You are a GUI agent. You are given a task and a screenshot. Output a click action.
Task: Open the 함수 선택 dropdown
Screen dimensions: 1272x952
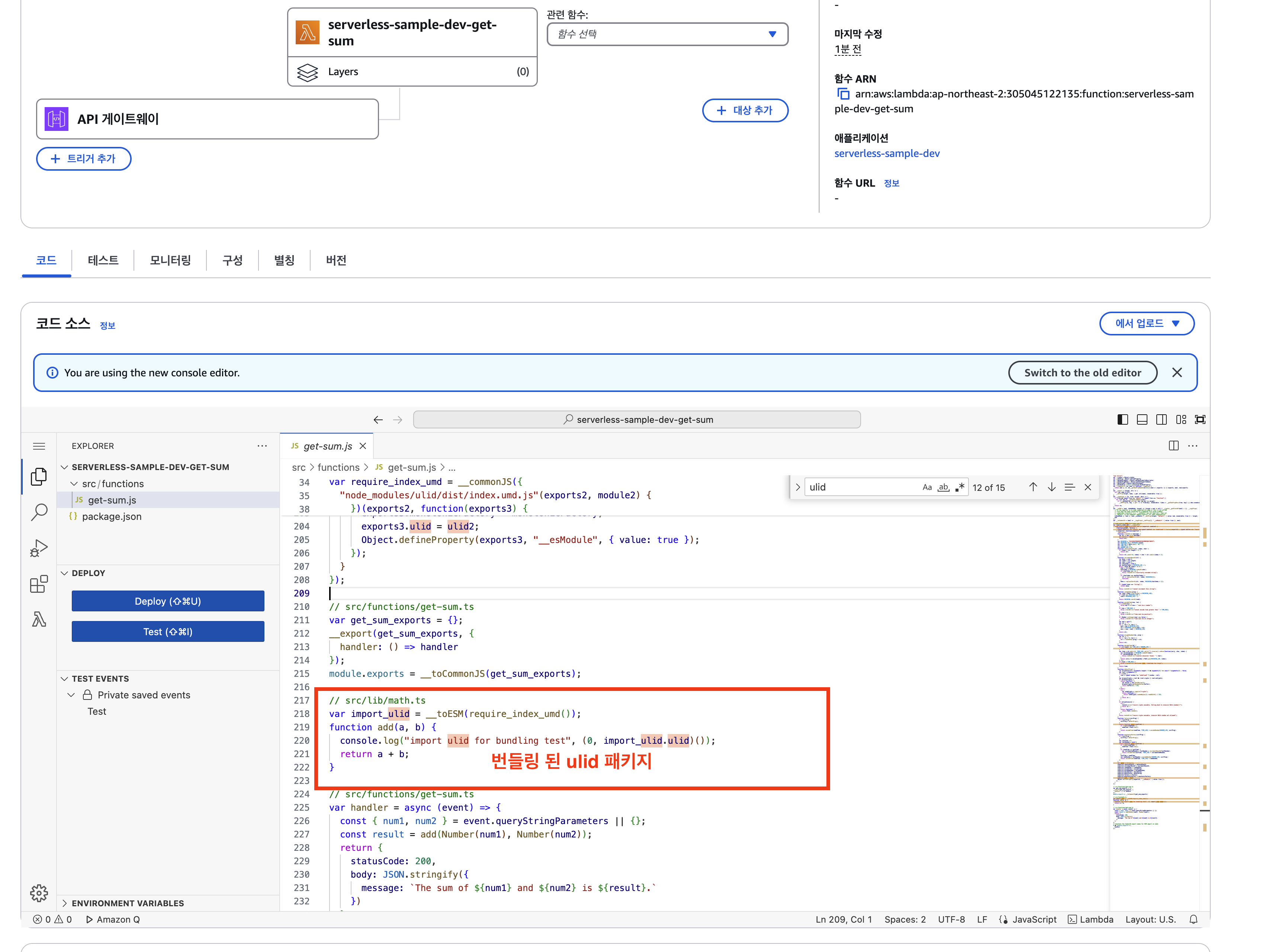click(667, 34)
